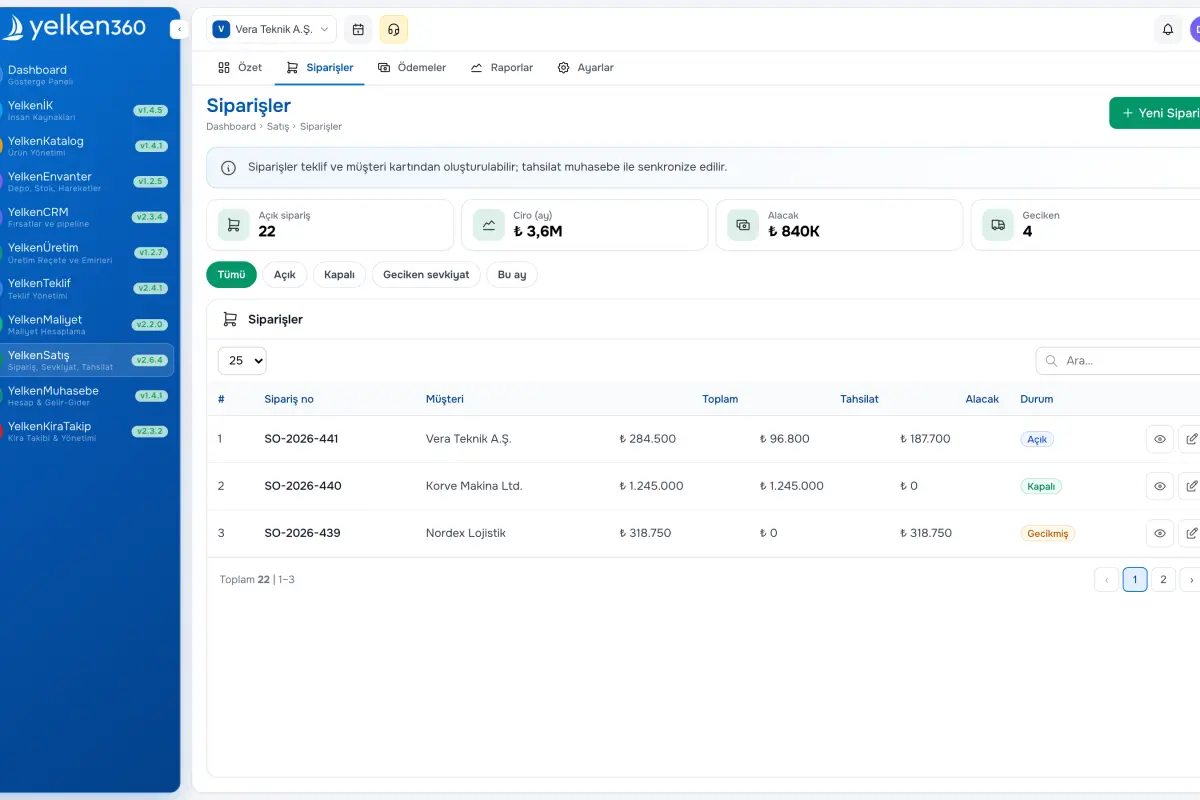Select the Tümü filter chip
The image size is (1200, 800).
tap(231, 275)
